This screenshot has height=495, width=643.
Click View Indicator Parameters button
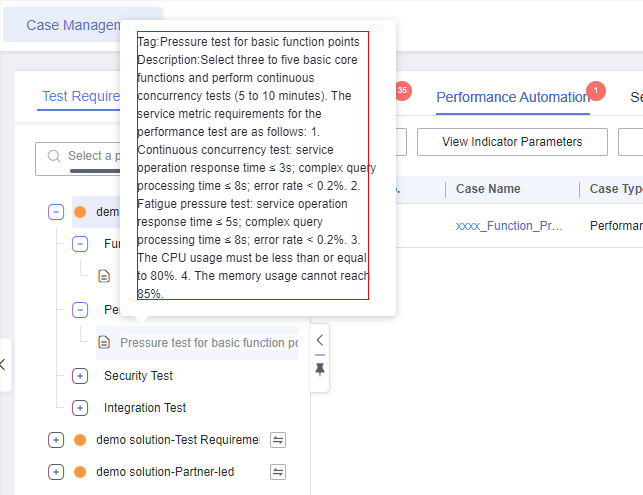(512, 142)
